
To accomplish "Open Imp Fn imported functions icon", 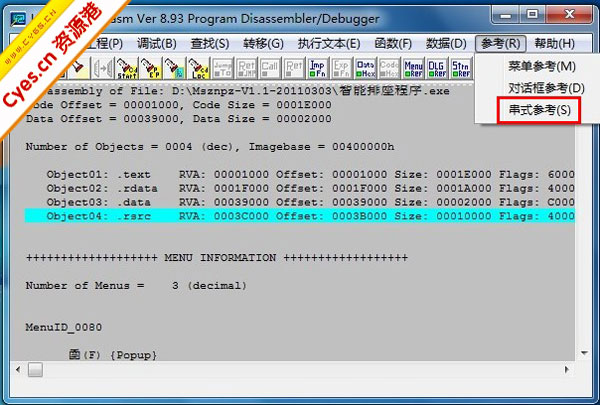I will (317, 67).
